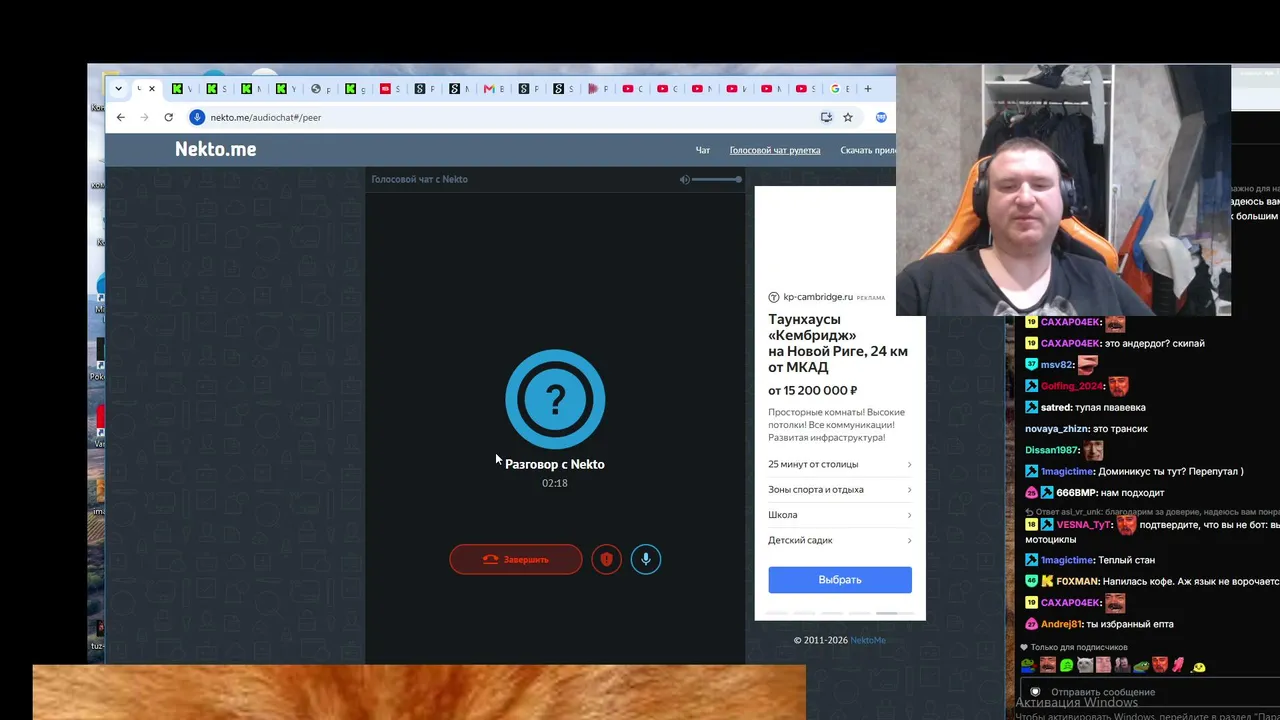Click the lips emote in msv82's message

click(1088, 365)
